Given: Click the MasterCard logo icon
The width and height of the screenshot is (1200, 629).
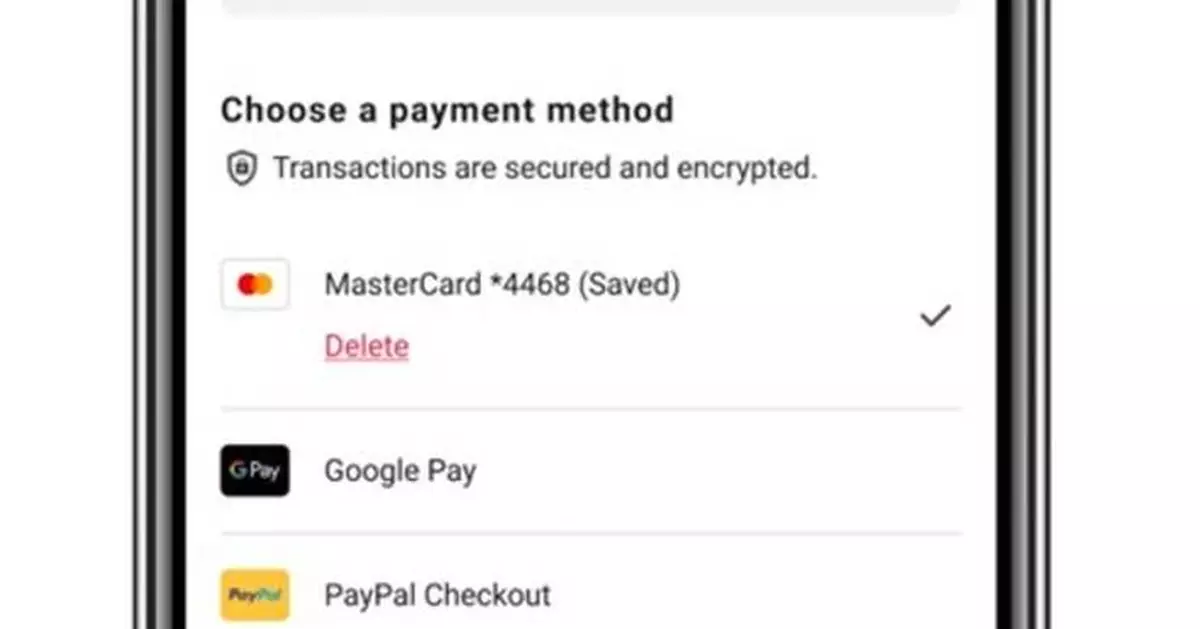Looking at the screenshot, I should [255, 285].
